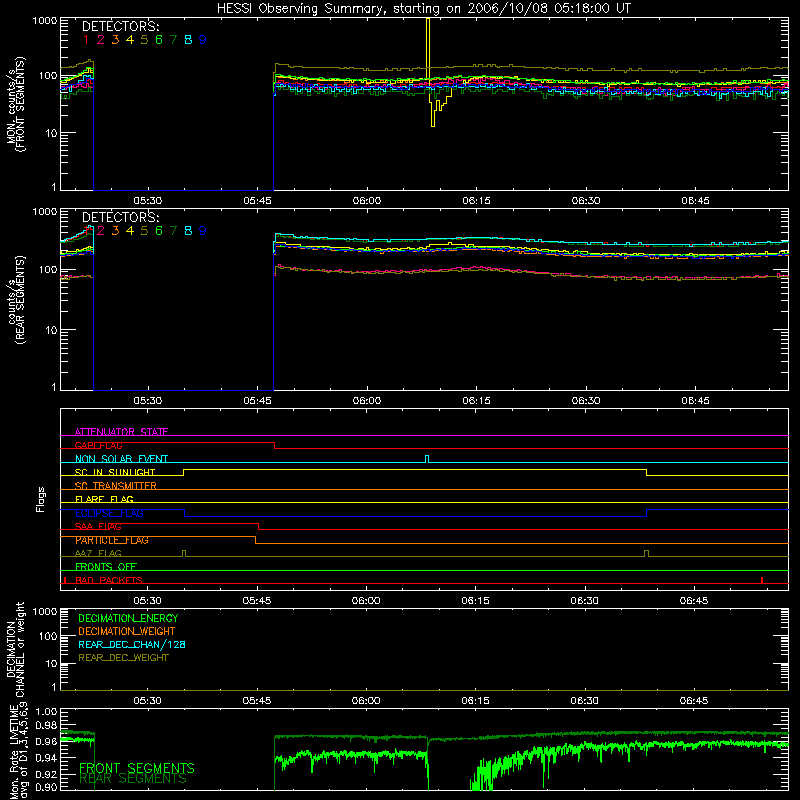Screen dimensions: 800x800
Task: Click detector 3 legend number in rear segments plot
Action: [x=115, y=231]
